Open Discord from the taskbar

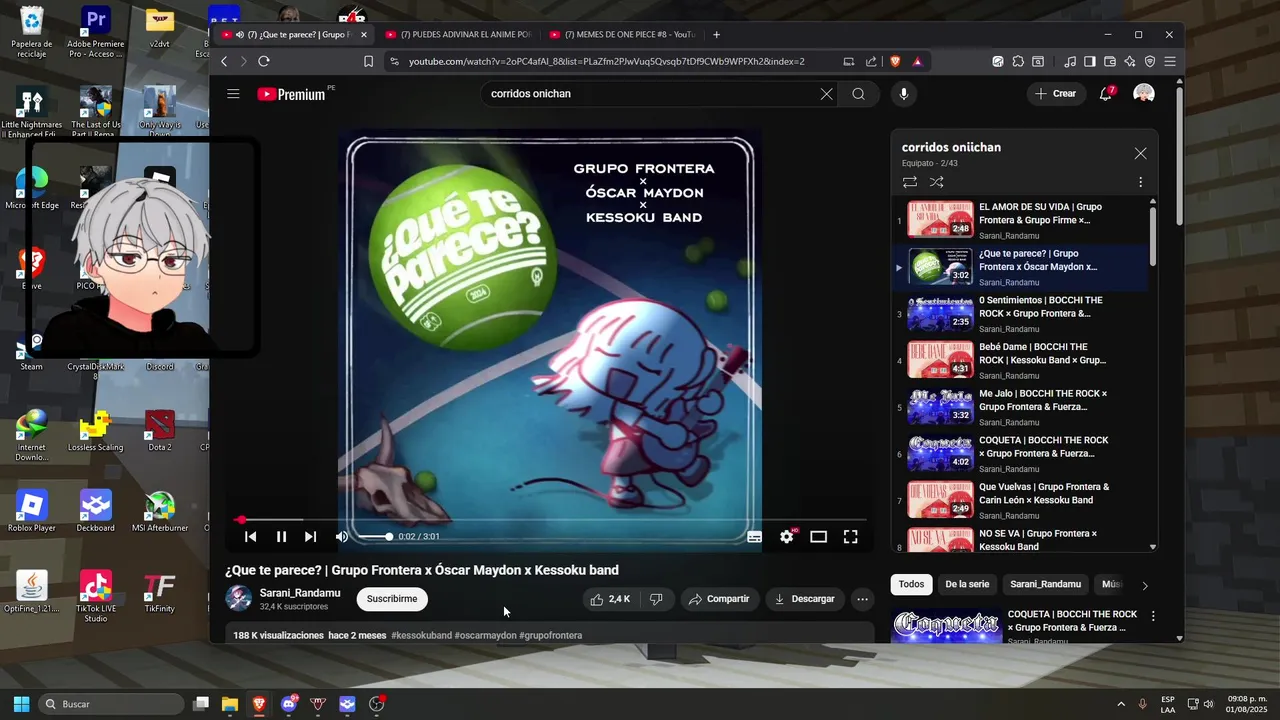(x=289, y=704)
